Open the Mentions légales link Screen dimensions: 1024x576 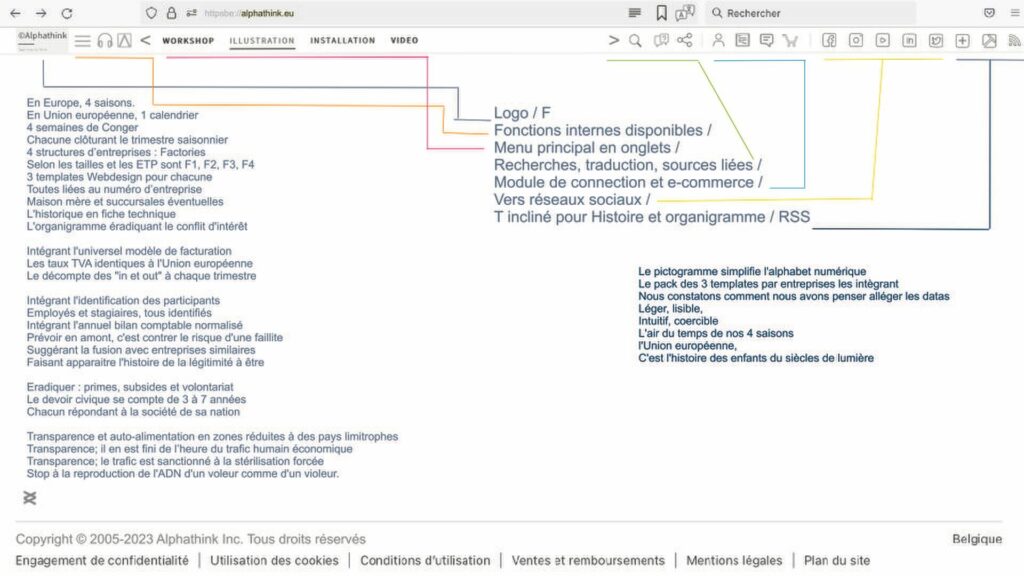point(733,561)
